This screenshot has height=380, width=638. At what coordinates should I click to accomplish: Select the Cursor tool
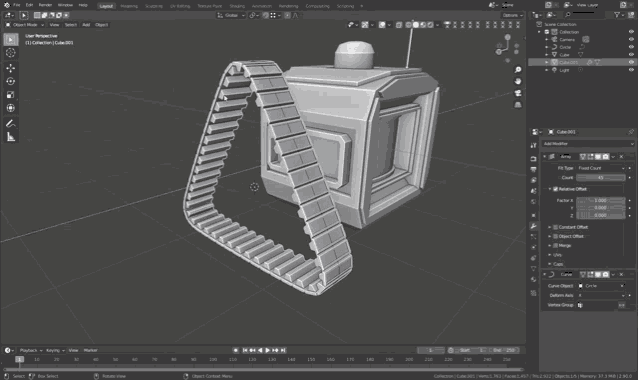(11, 52)
